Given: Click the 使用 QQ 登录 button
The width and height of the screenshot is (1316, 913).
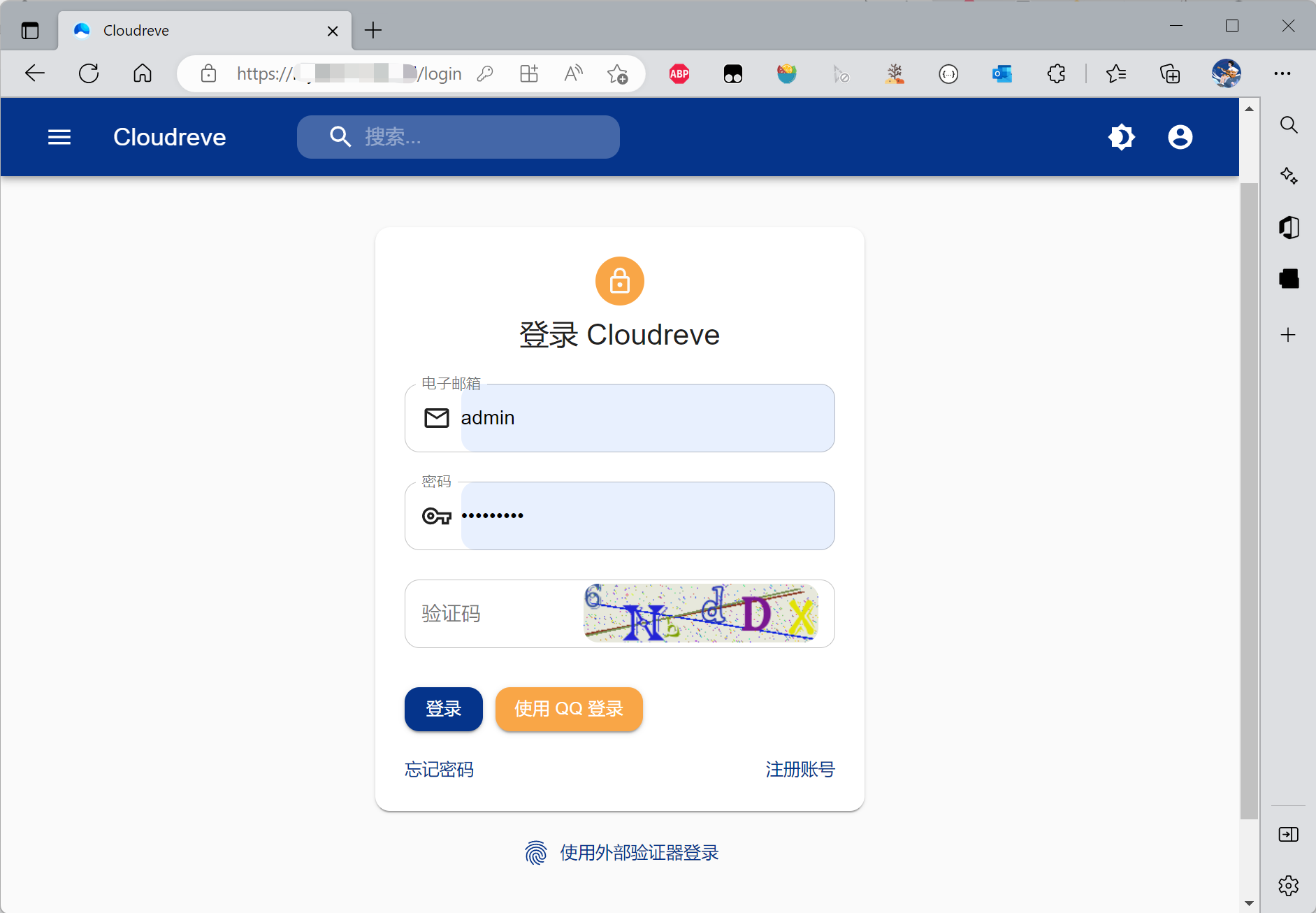Looking at the screenshot, I should point(569,709).
